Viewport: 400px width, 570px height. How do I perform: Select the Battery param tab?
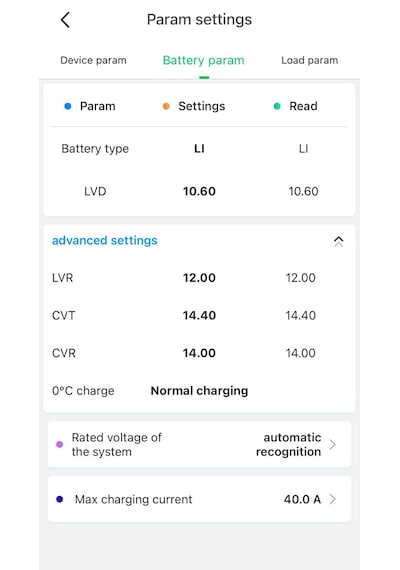click(x=204, y=60)
